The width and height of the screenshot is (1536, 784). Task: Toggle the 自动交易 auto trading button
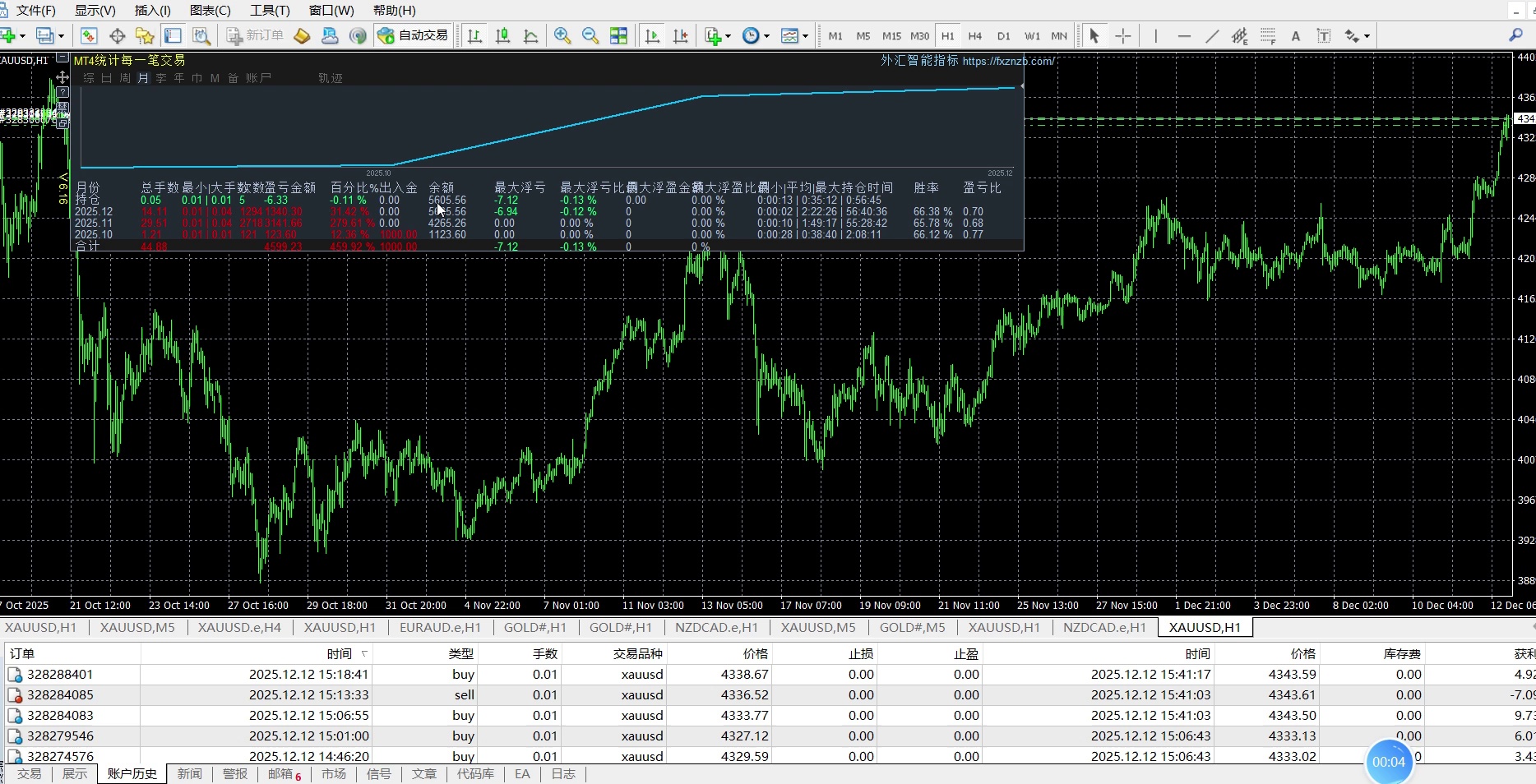[414, 36]
